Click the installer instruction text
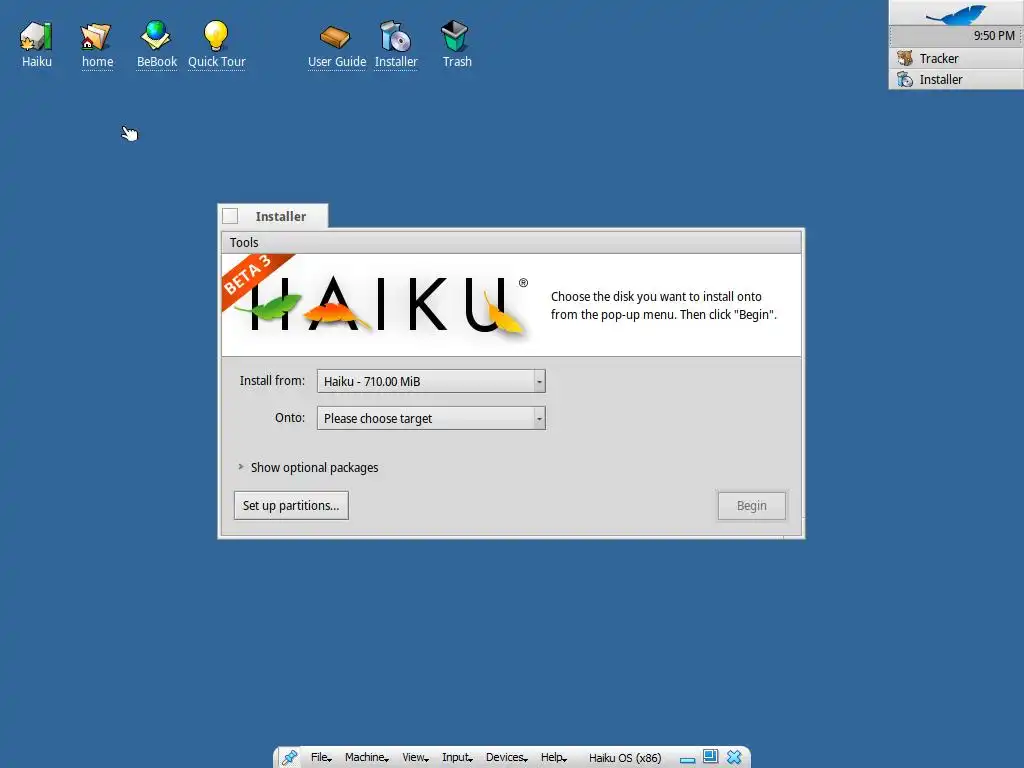Viewport: 1024px width, 768px height. coord(664,306)
